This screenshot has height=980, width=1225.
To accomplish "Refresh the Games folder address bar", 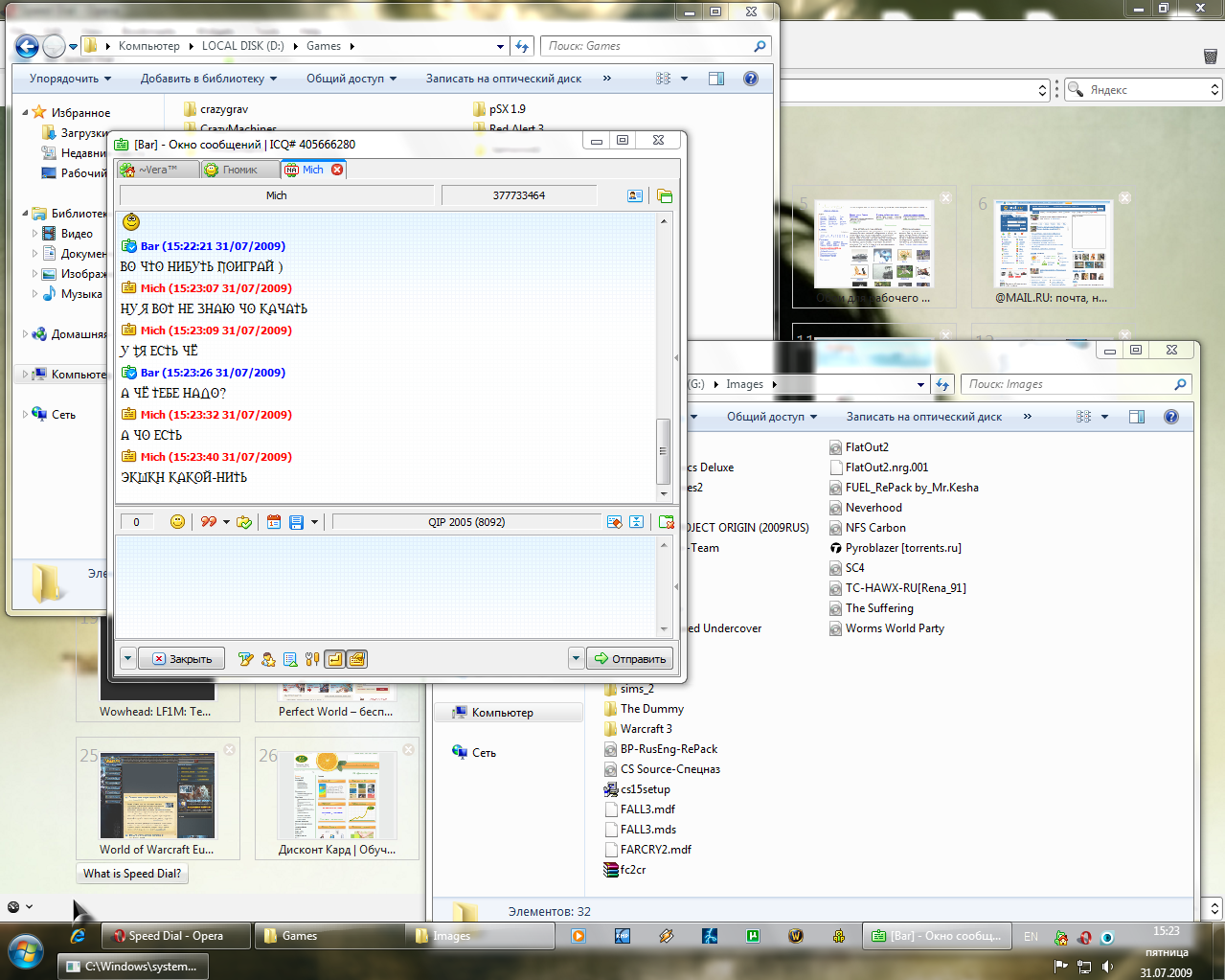I will (x=522, y=46).
